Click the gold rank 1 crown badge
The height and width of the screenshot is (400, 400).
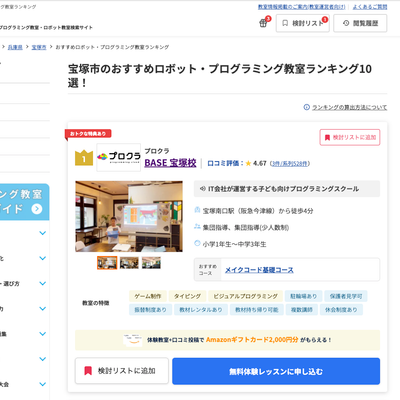(84, 158)
